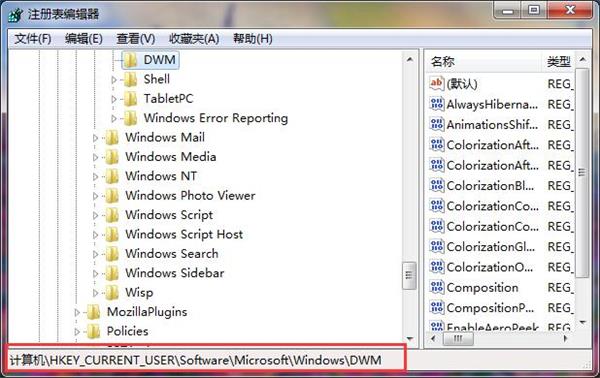The height and width of the screenshot is (378, 600).
Task: Click the Wisp folder icon
Action: [x=112, y=293]
